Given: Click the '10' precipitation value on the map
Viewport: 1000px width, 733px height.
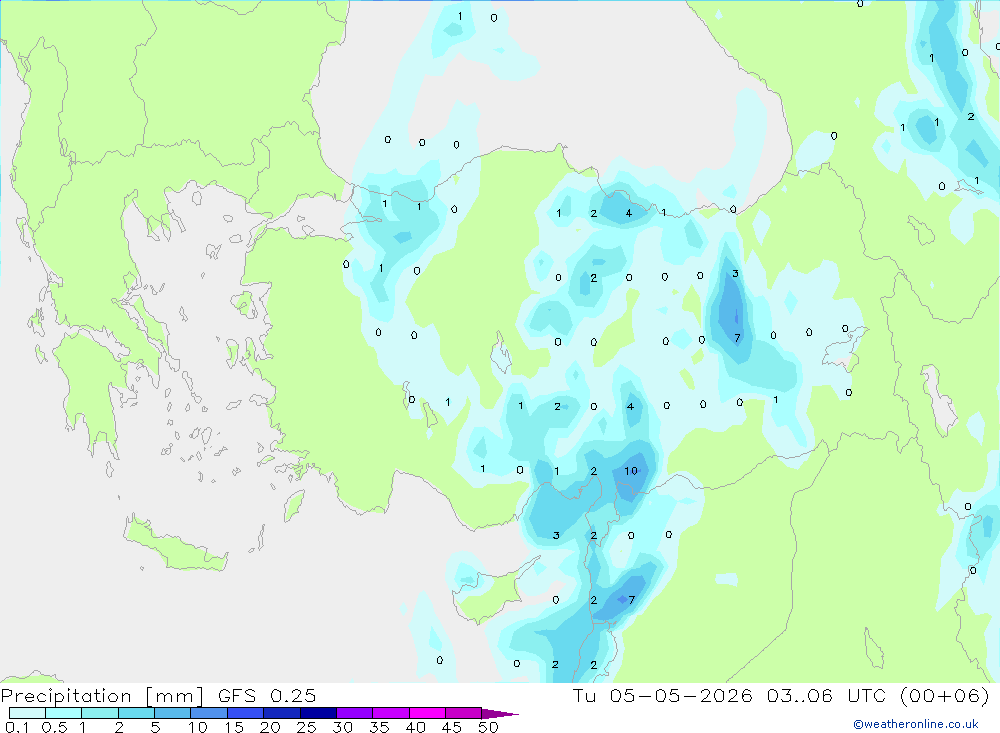Looking at the screenshot, I should pyautogui.click(x=631, y=471).
